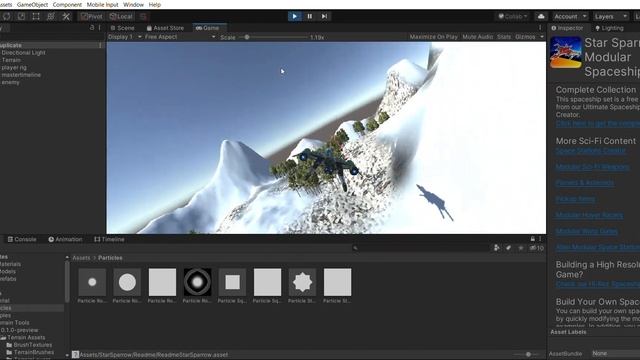The image size is (640, 360).
Task: Toggle Gizmos in Game view
Action: [x=525, y=37]
